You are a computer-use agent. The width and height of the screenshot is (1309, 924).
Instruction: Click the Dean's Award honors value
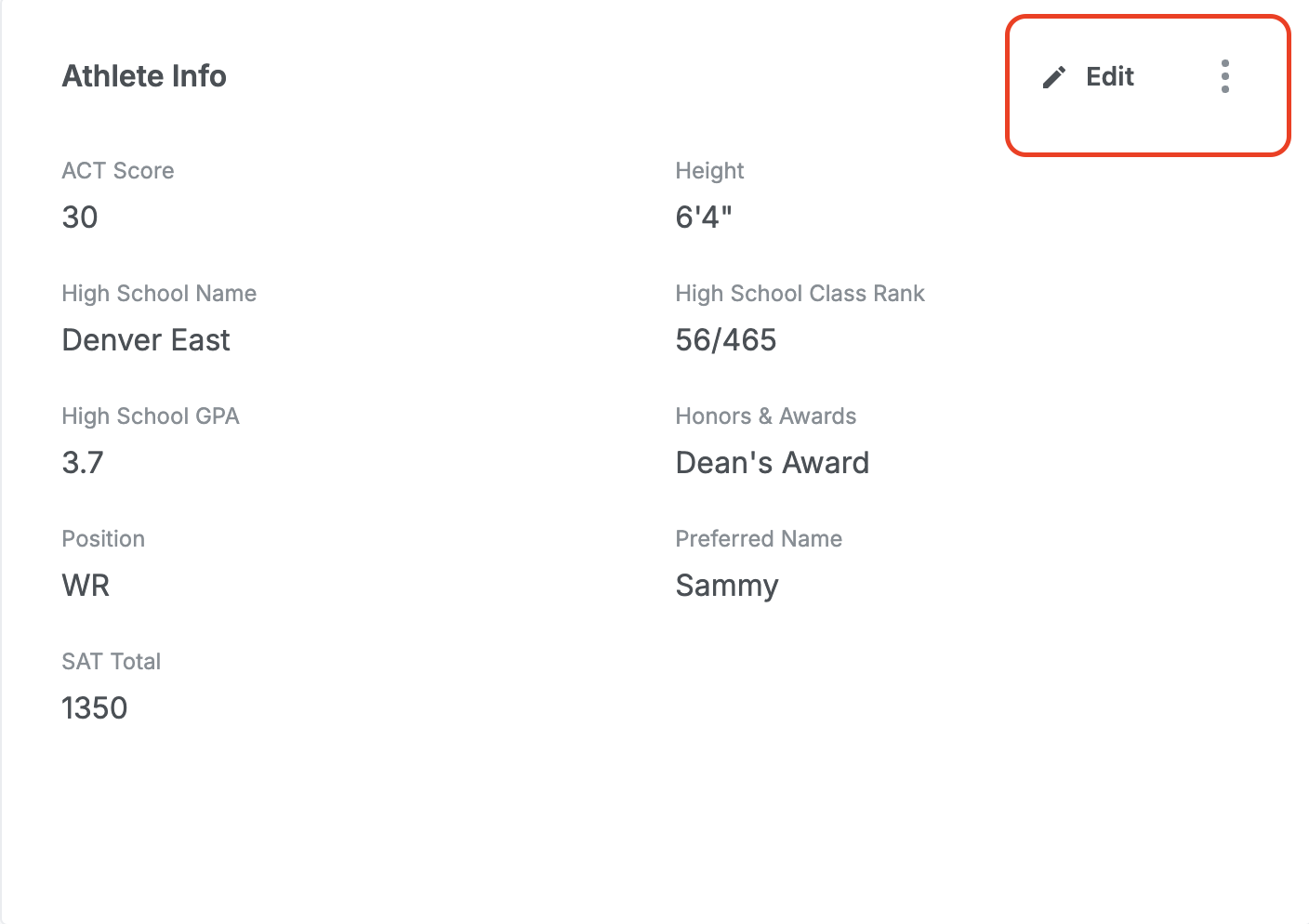(773, 463)
